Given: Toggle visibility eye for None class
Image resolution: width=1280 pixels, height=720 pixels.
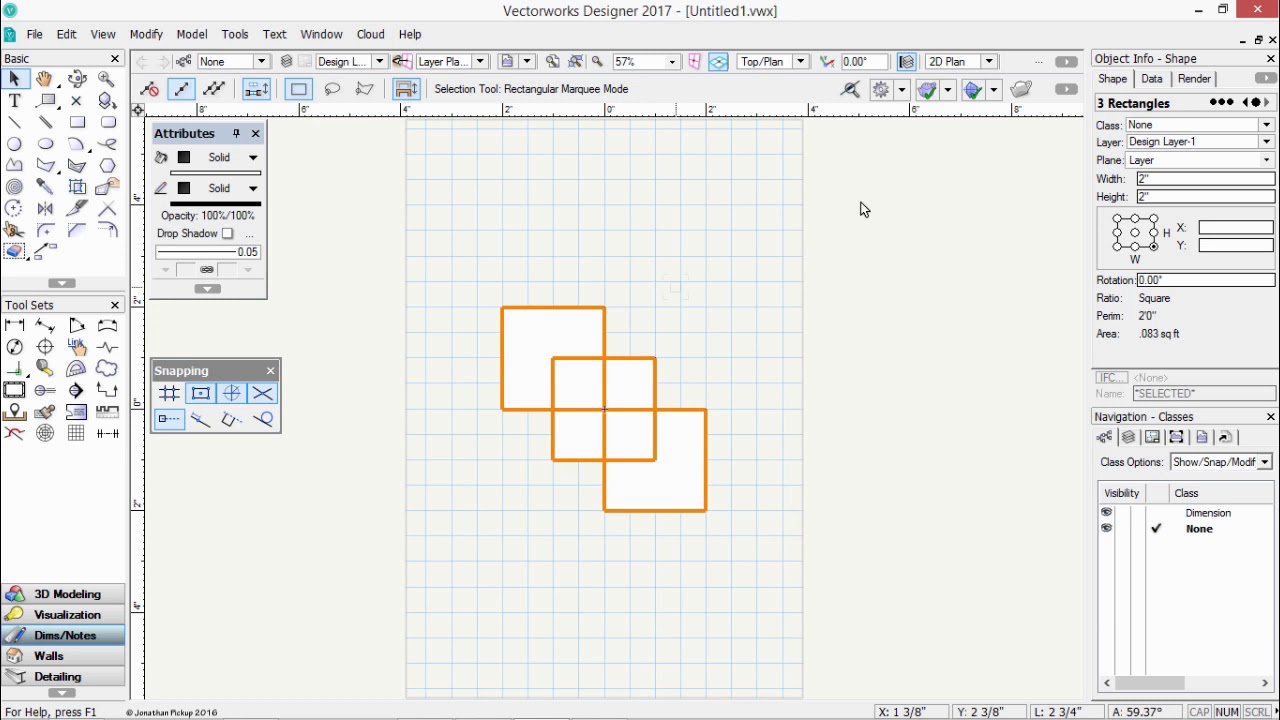Looking at the screenshot, I should point(1106,529).
